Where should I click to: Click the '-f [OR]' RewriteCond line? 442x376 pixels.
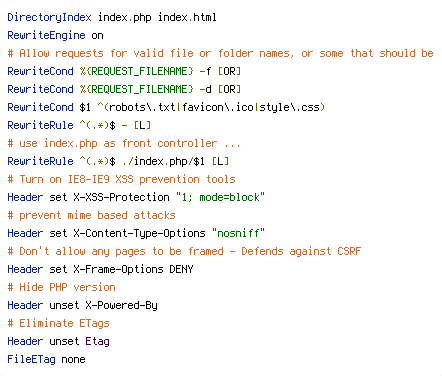pos(124,71)
